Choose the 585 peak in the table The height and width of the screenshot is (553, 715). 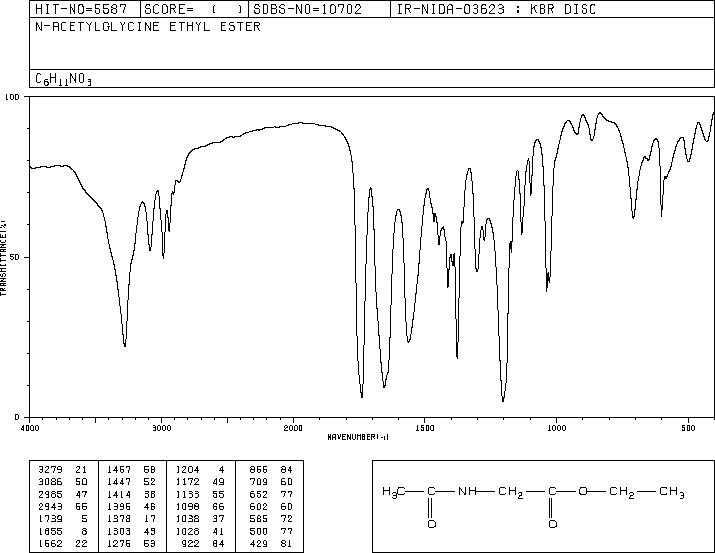259,519
